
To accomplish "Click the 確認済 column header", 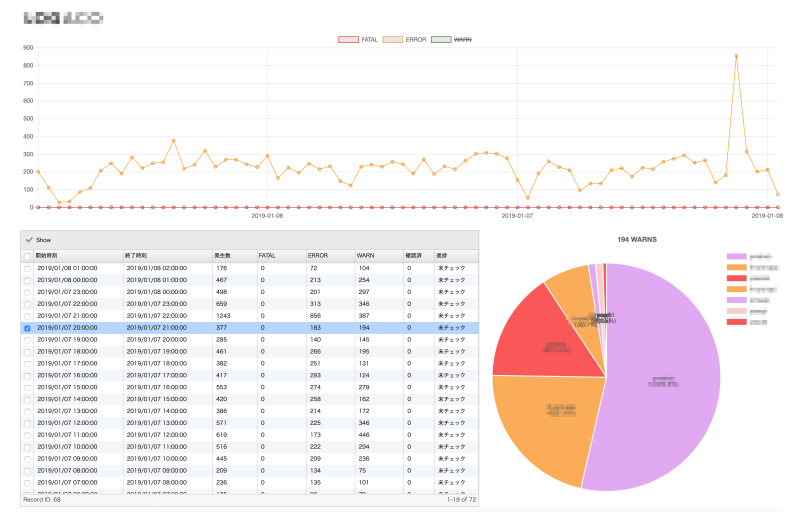I will 415,257.
